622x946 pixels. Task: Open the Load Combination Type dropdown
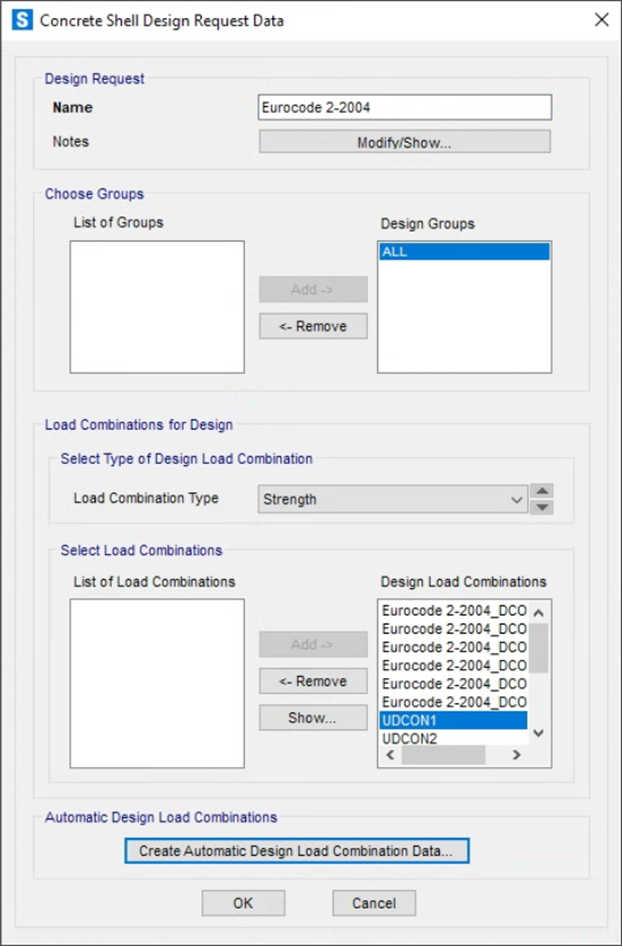click(392, 499)
